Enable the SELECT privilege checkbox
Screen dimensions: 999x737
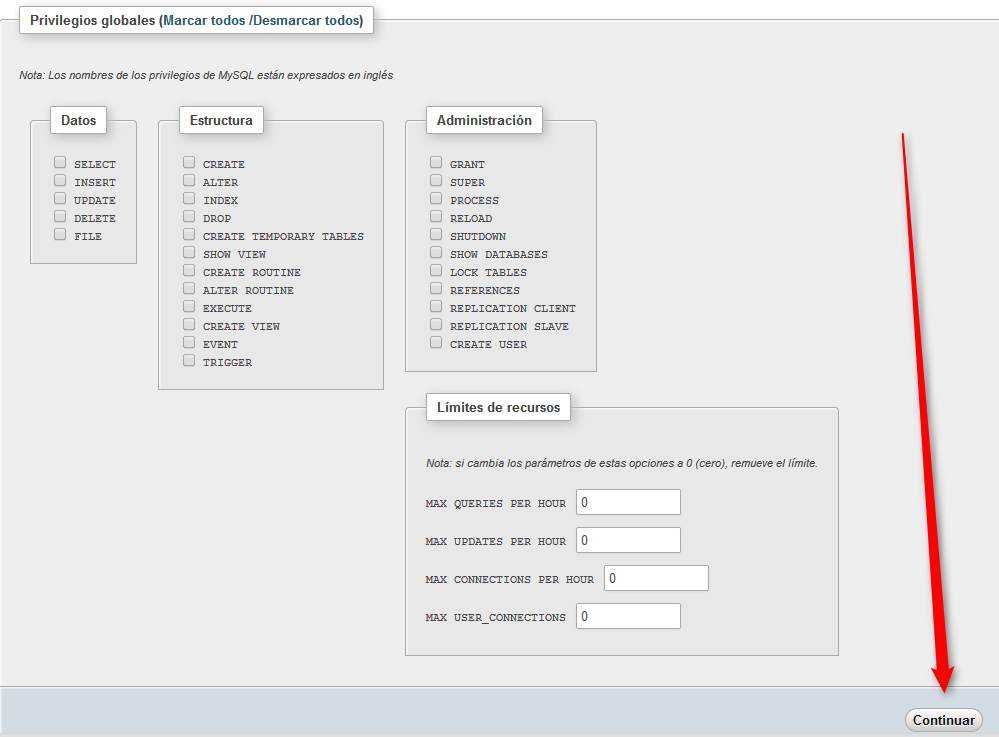point(61,163)
